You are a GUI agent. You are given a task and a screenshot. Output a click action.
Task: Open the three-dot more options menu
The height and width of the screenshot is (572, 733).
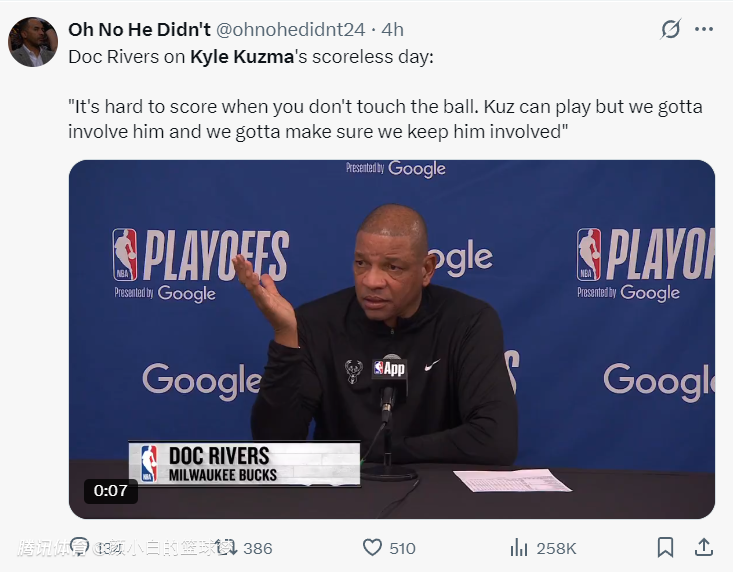pyautogui.click(x=704, y=29)
